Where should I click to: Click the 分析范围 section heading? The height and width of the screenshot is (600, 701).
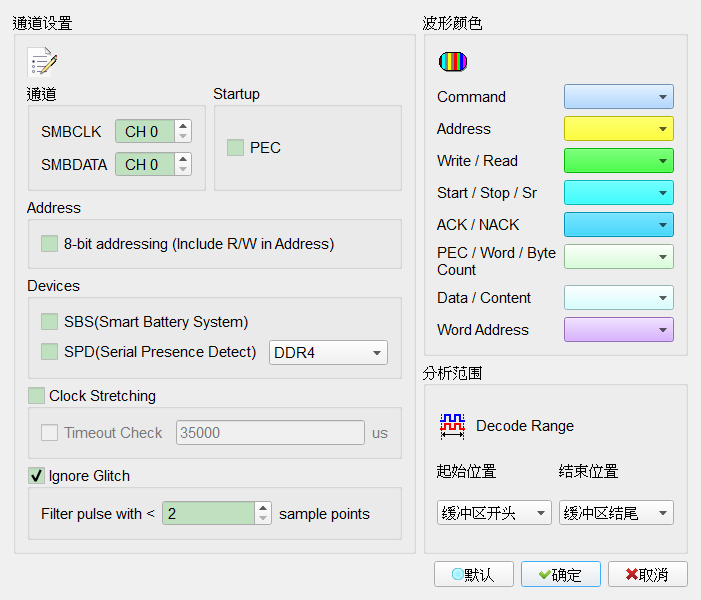tap(452, 373)
